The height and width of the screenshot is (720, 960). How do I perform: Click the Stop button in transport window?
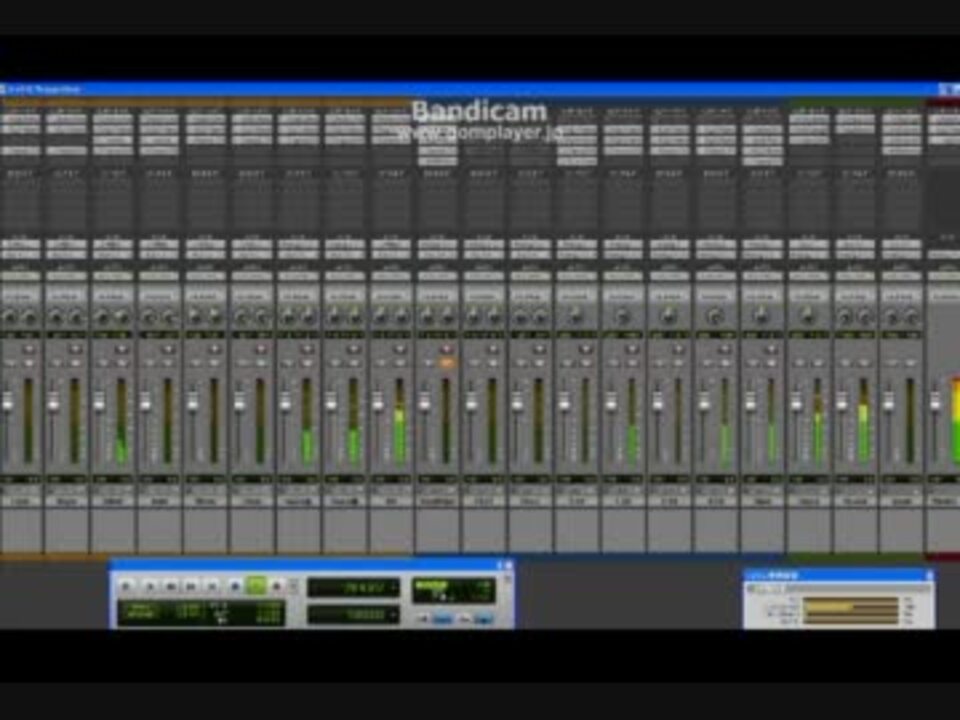click(x=235, y=586)
